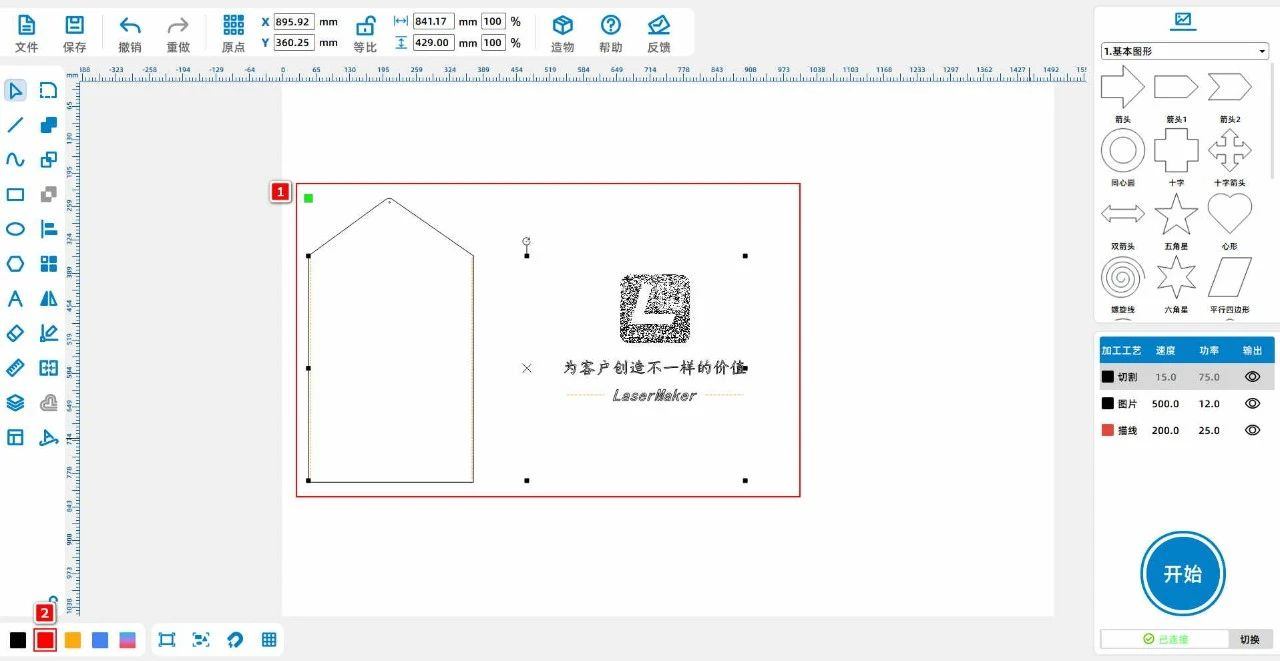This screenshot has width=1280, height=661.
Task: Click the X coordinate input field
Action: pyautogui.click(x=293, y=21)
